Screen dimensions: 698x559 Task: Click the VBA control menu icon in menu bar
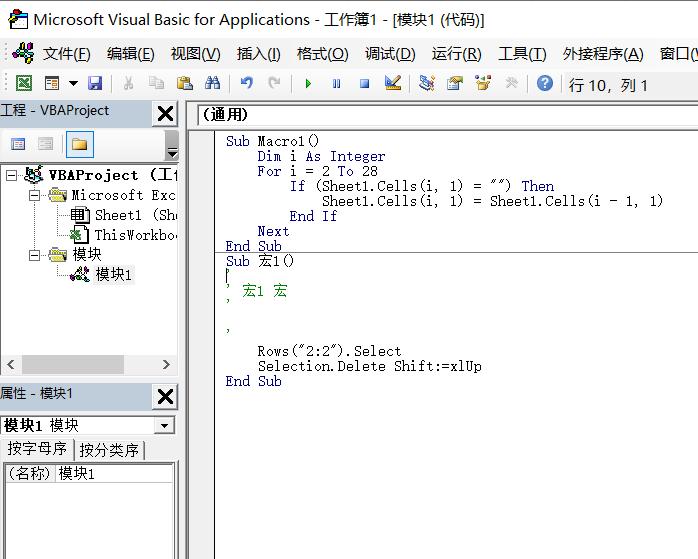coord(23,53)
